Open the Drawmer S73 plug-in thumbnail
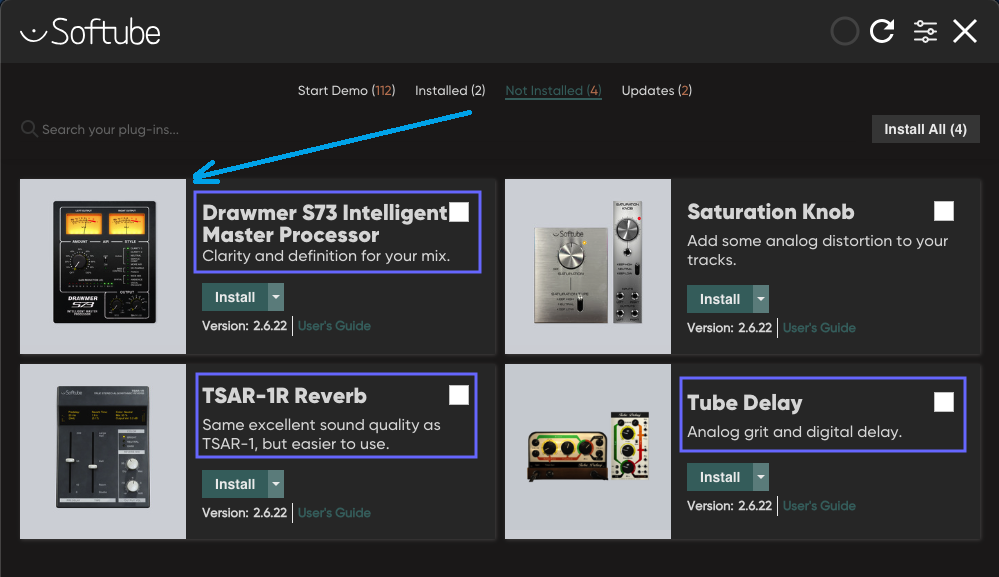 pyautogui.click(x=103, y=266)
